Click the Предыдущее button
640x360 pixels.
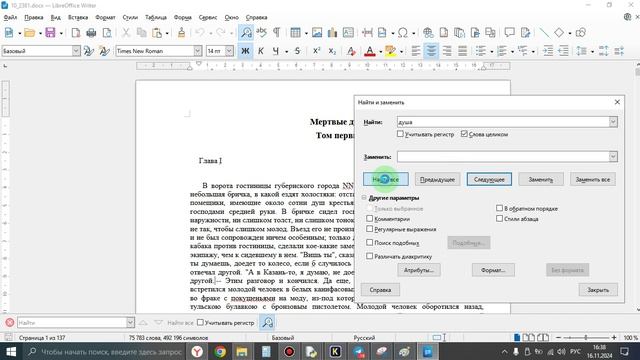(437, 179)
